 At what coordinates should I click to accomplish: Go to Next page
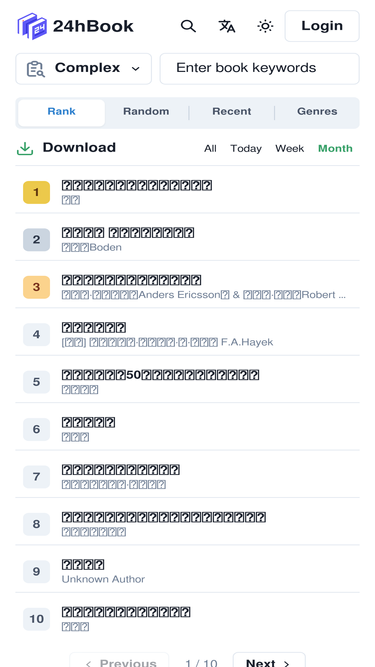click(269, 661)
